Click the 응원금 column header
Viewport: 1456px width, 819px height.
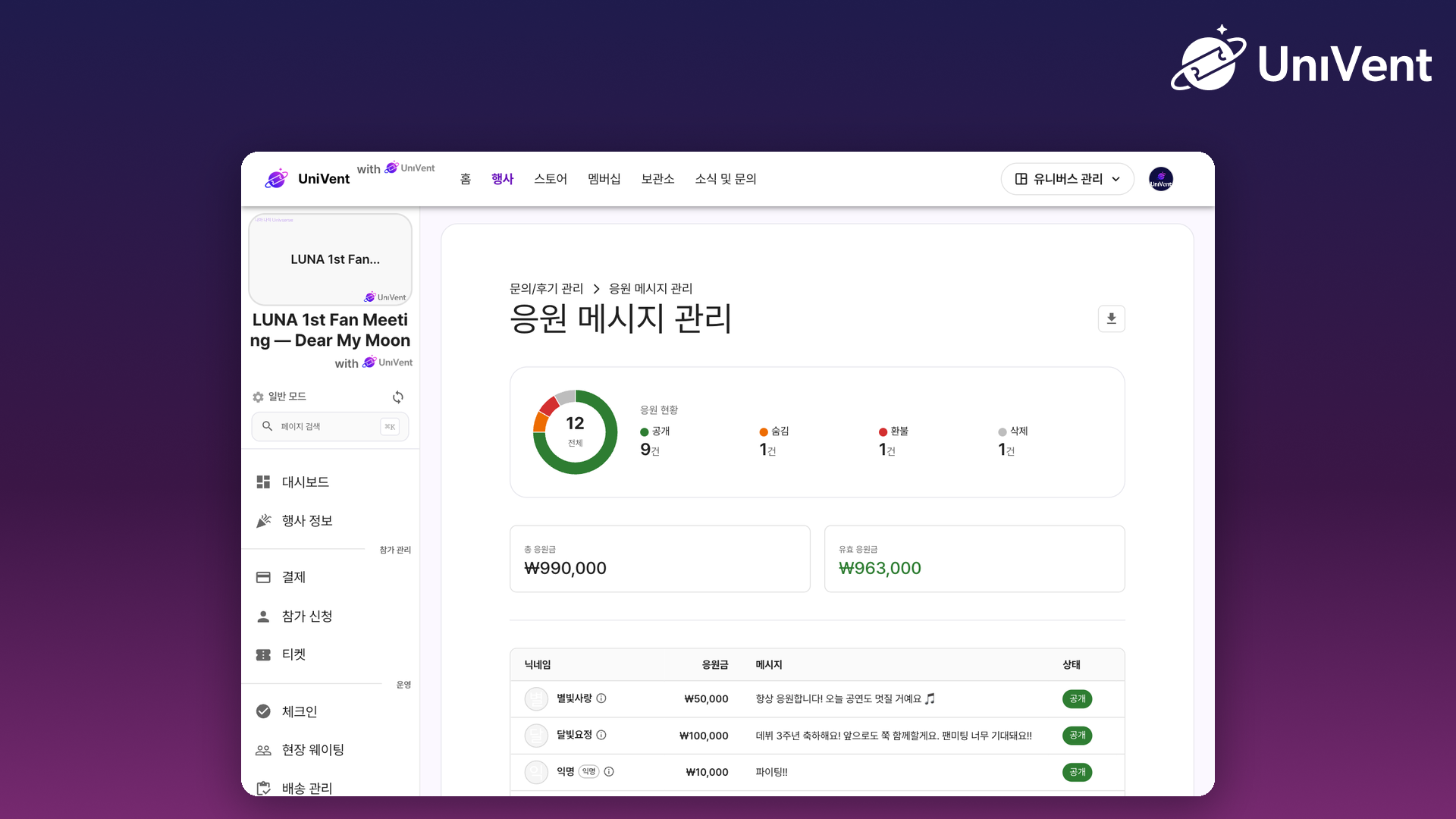(x=715, y=665)
